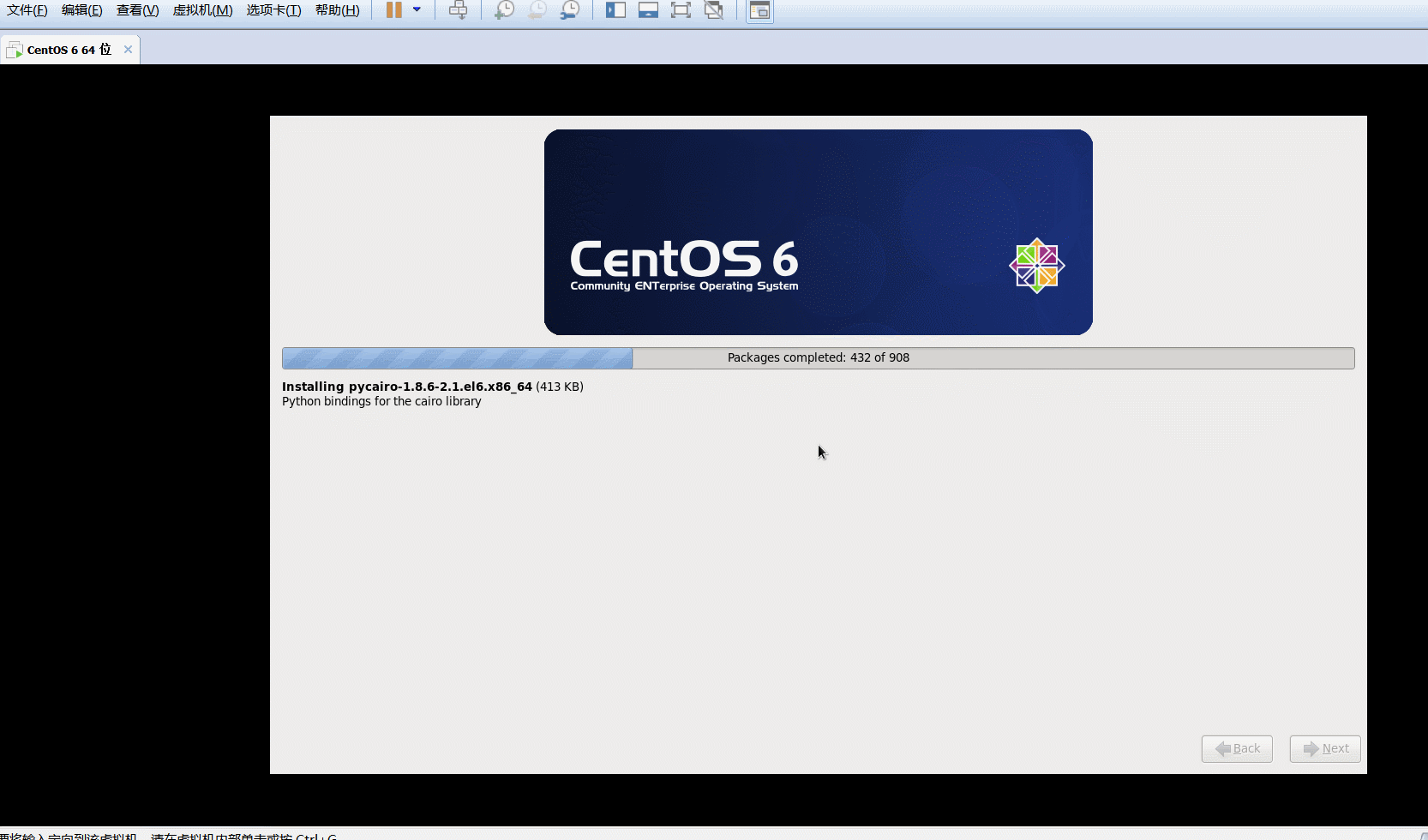This screenshot has height=840, width=1428.
Task: Enter full screen mode
Action: click(681, 10)
